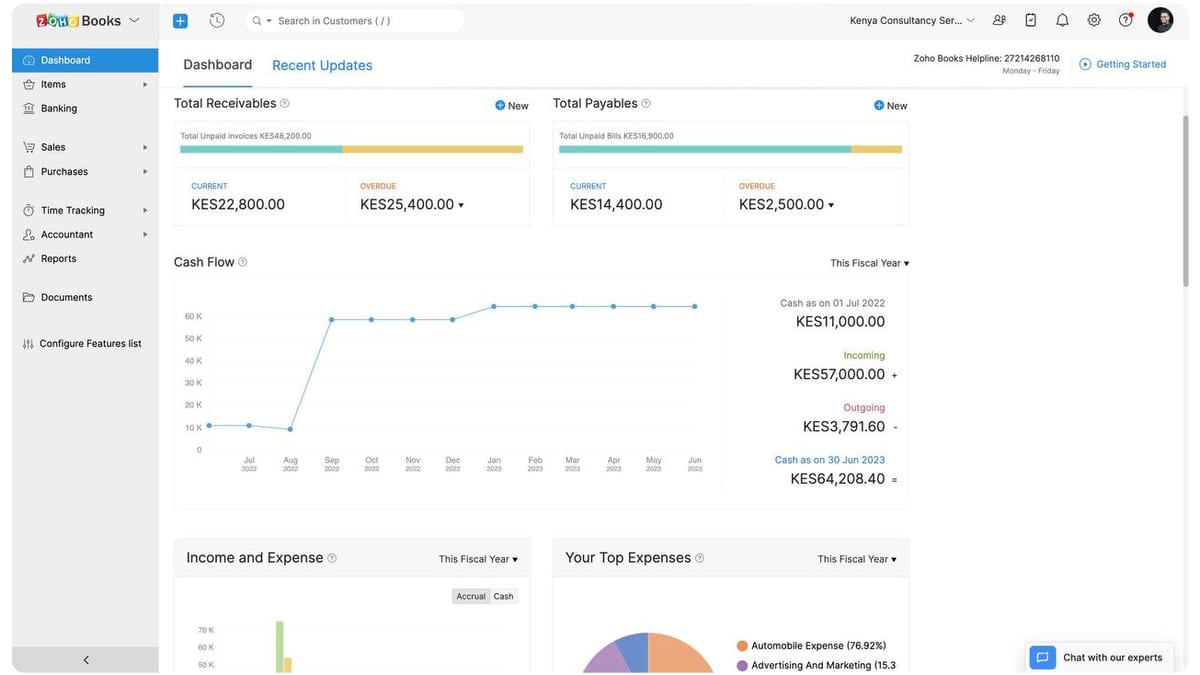Click the Zoho Books logo
The width and height of the screenshot is (1200, 675).
(79, 21)
